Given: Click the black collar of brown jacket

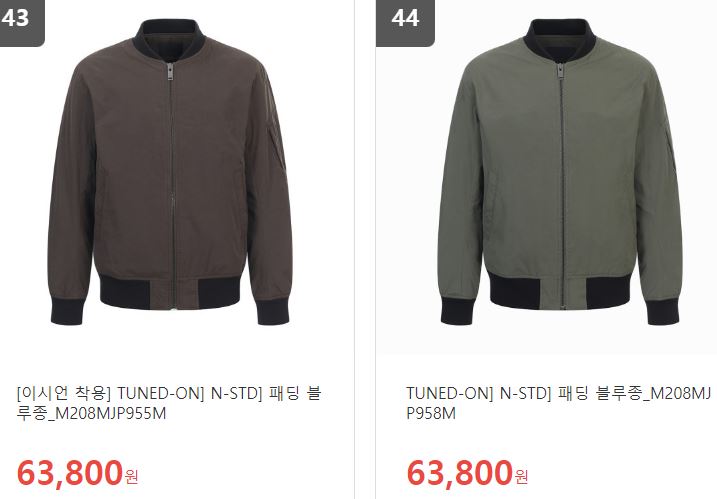Looking at the screenshot, I should coord(170,39).
